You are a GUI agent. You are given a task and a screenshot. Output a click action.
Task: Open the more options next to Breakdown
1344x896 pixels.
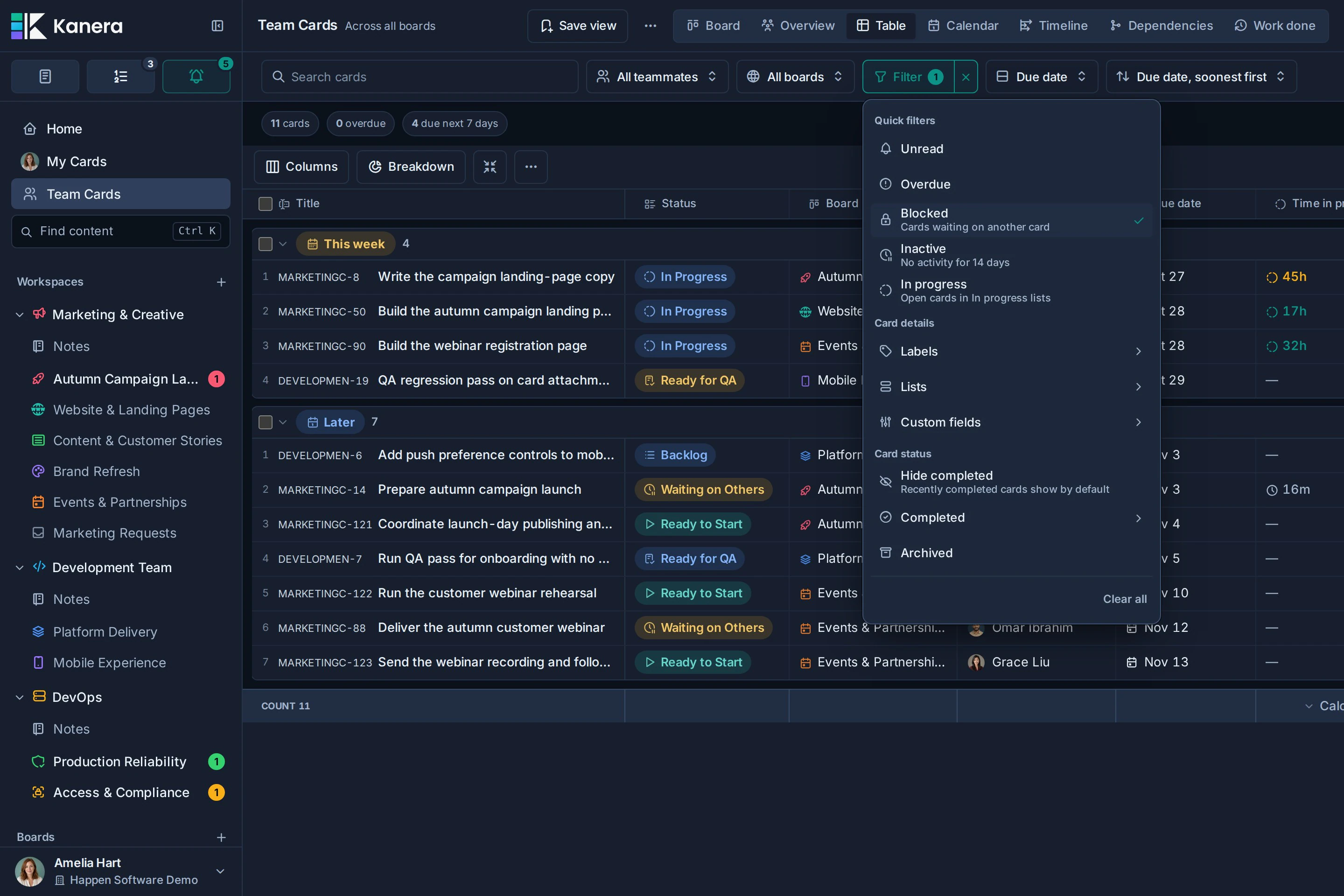point(531,166)
